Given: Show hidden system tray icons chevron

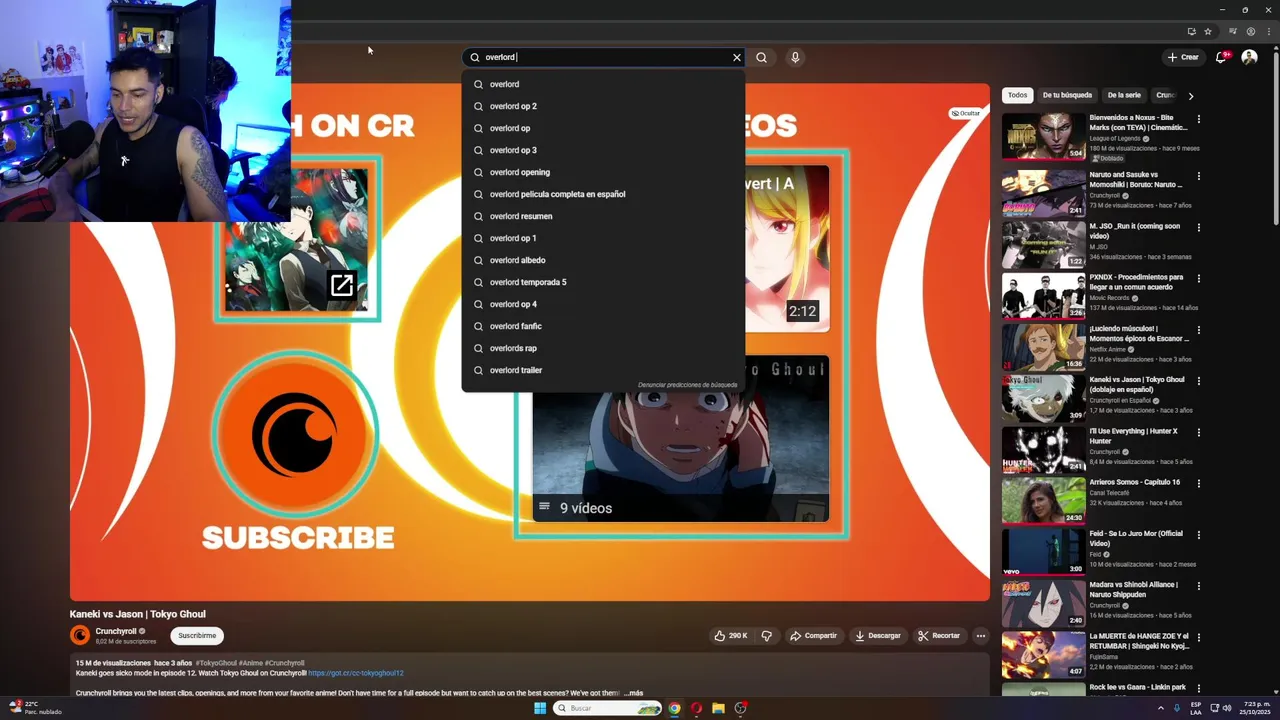Looking at the screenshot, I should click(1161, 708).
